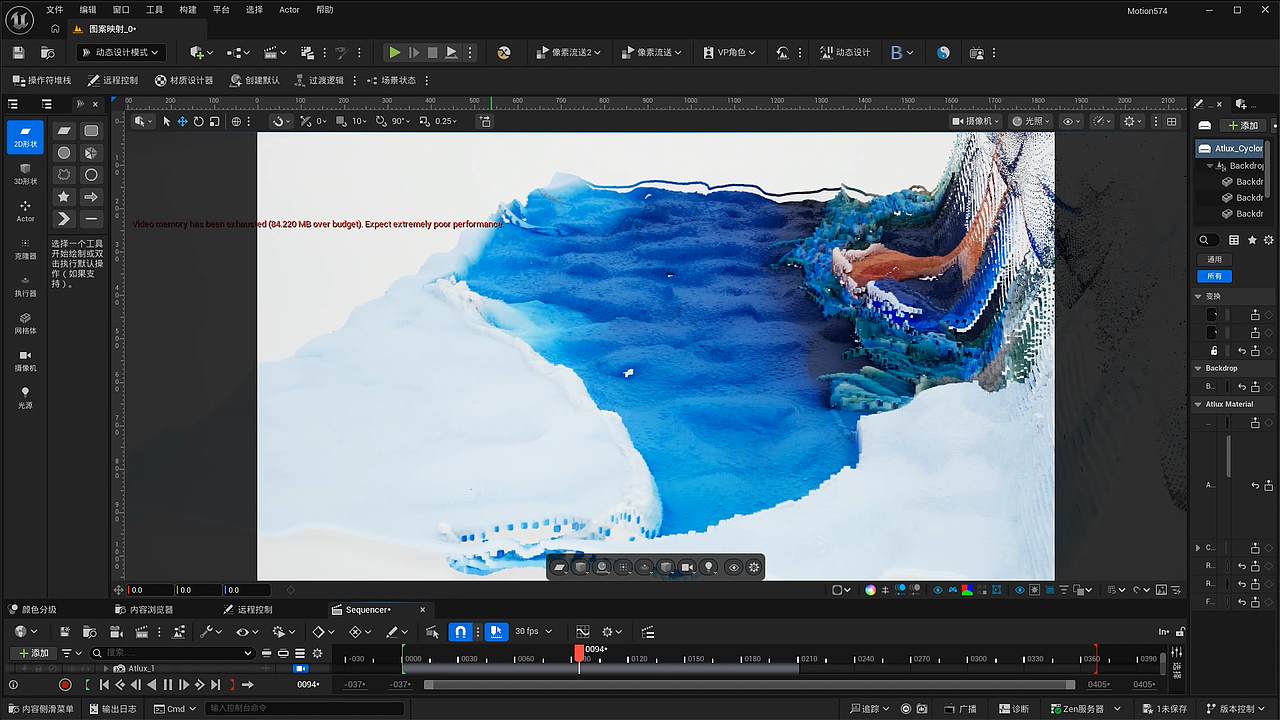The height and width of the screenshot is (720, 1280).
Task: Open the blue B icon dropdown
Action: click(x=902, y=52)
